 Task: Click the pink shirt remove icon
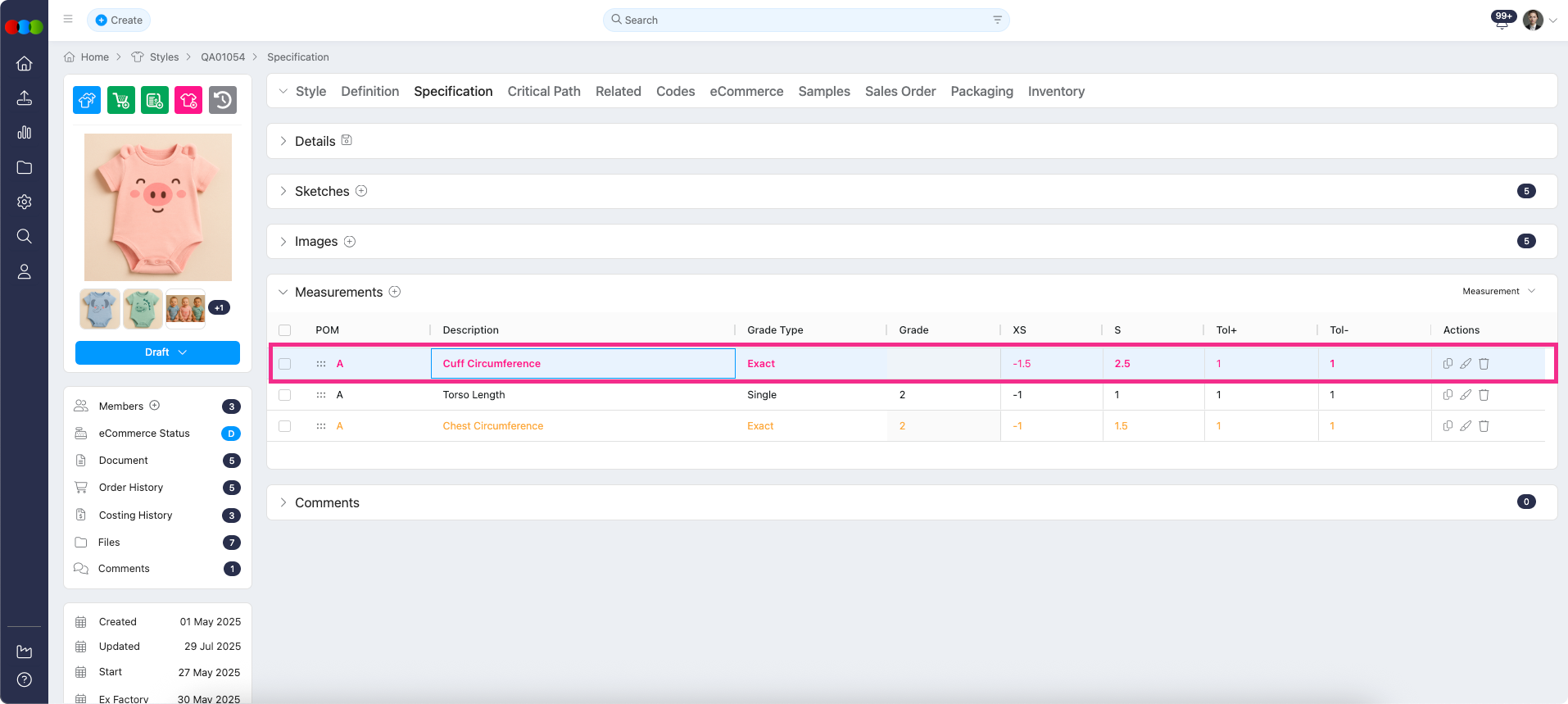pyautogui.click(x=188, y=100)
